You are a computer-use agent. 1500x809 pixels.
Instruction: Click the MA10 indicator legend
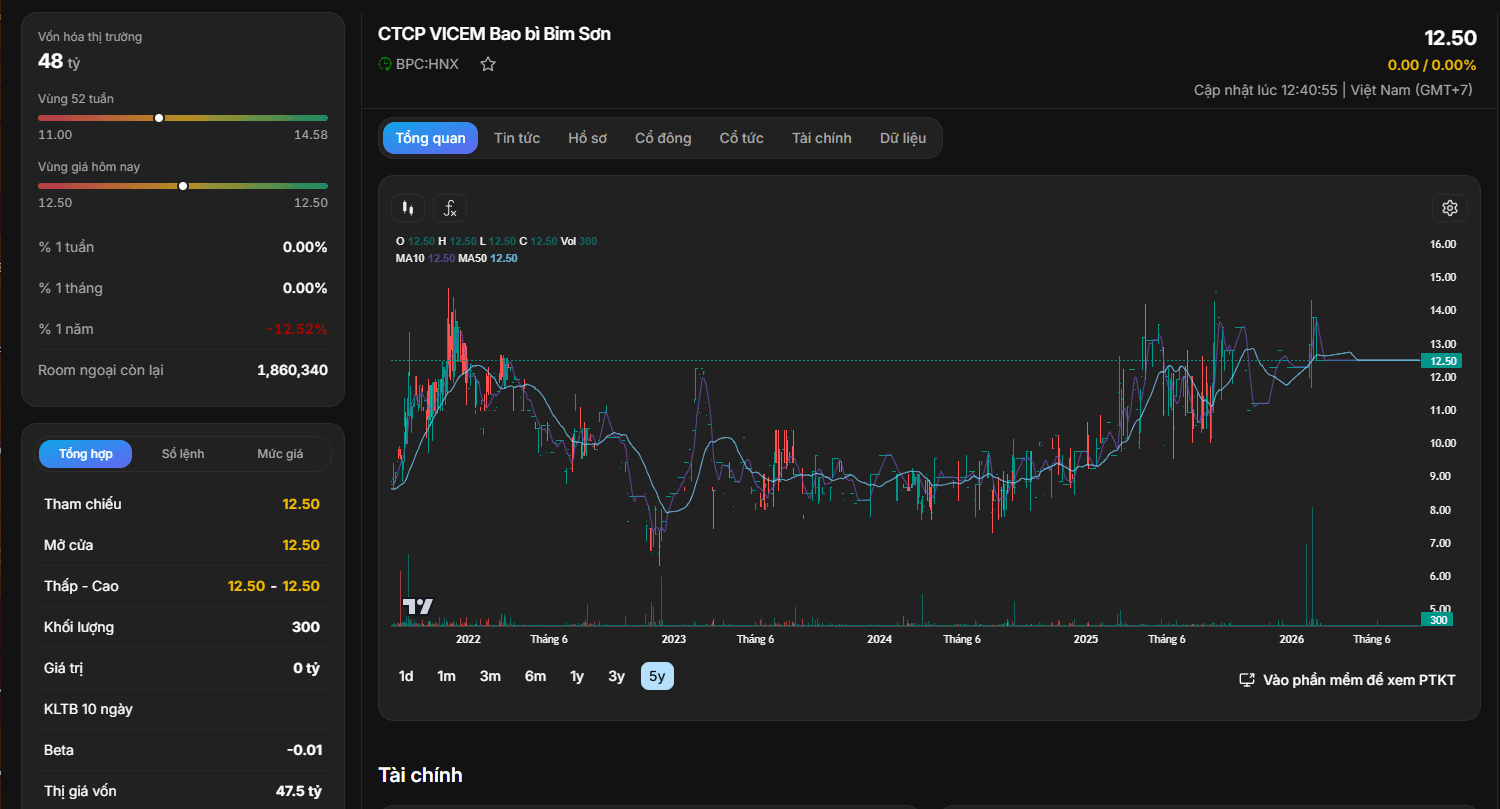pyautogui.click(x=425, y=258)
